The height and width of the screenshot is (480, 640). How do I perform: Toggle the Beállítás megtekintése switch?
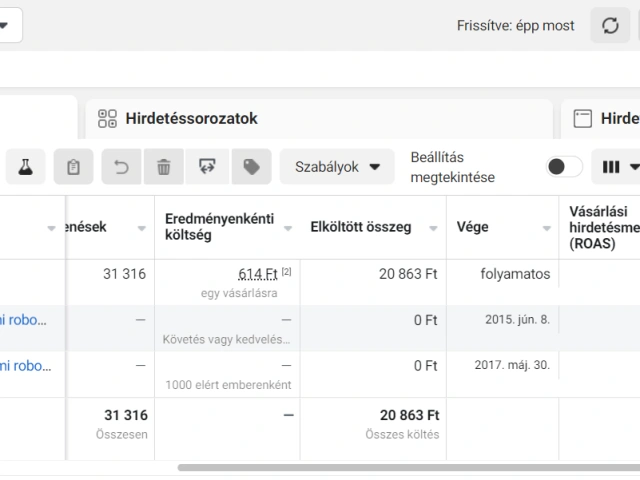(564, 167)
